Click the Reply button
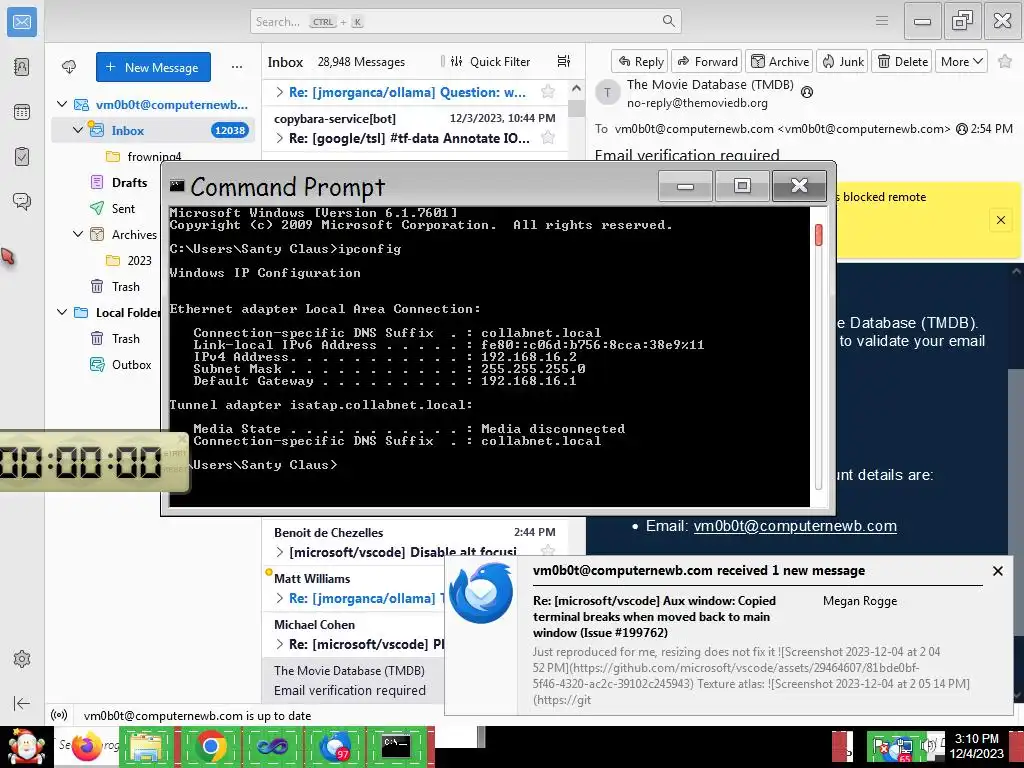Image resolution: width=1024 pixels, height=768 pixels. 640,61
